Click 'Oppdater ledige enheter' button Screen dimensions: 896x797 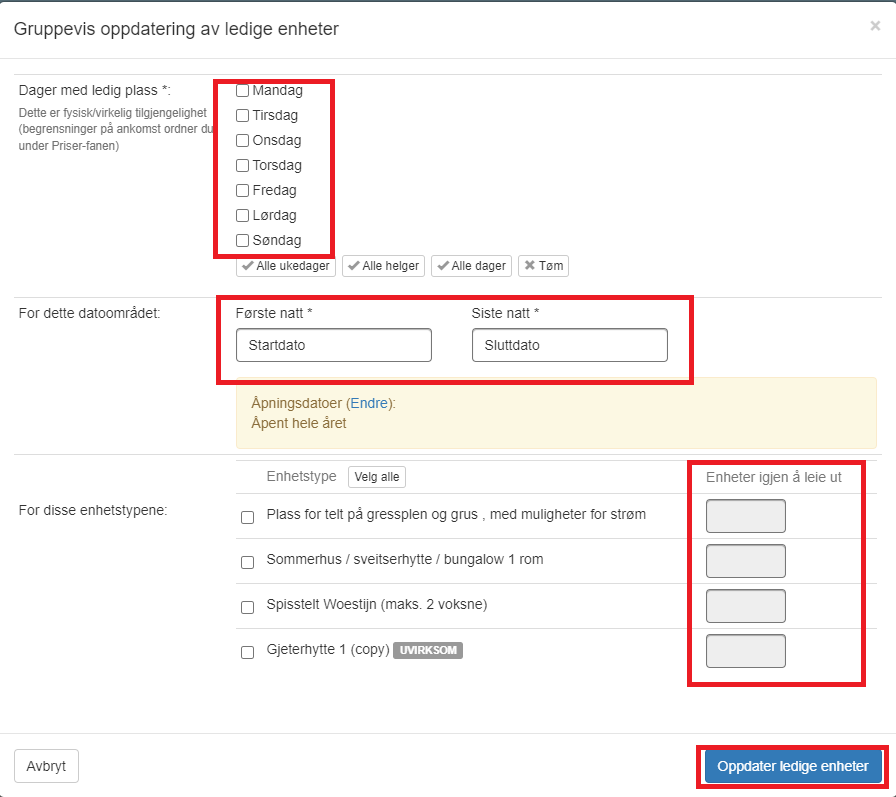tap(793, 766)
